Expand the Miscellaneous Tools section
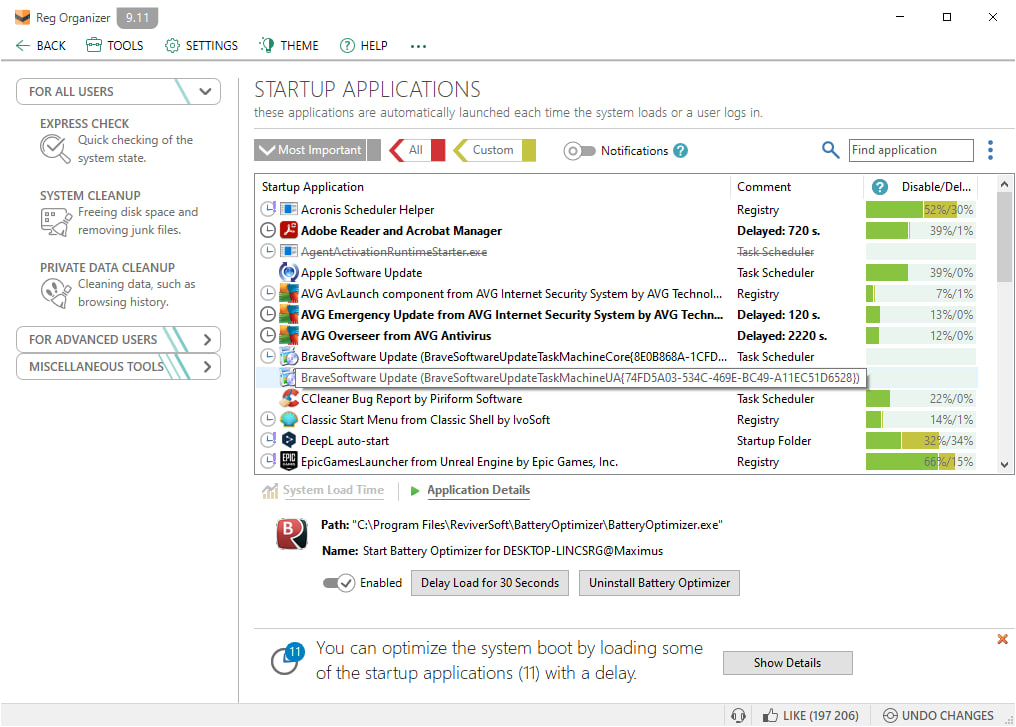This screenshot has width=1016, height=727. click(x=119, y=367)
